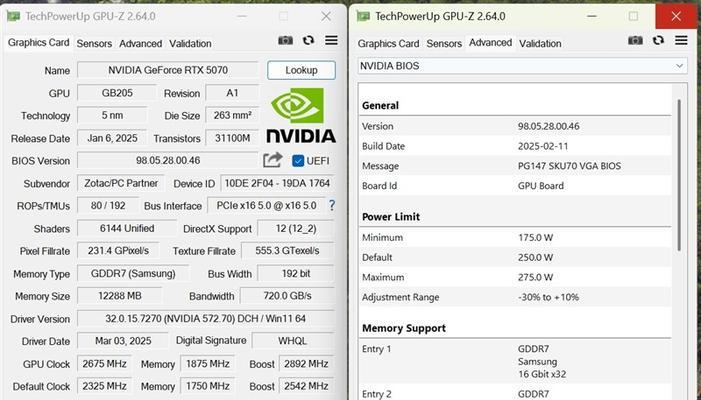Click the Board Id value GPU Board

click(541, 186)
